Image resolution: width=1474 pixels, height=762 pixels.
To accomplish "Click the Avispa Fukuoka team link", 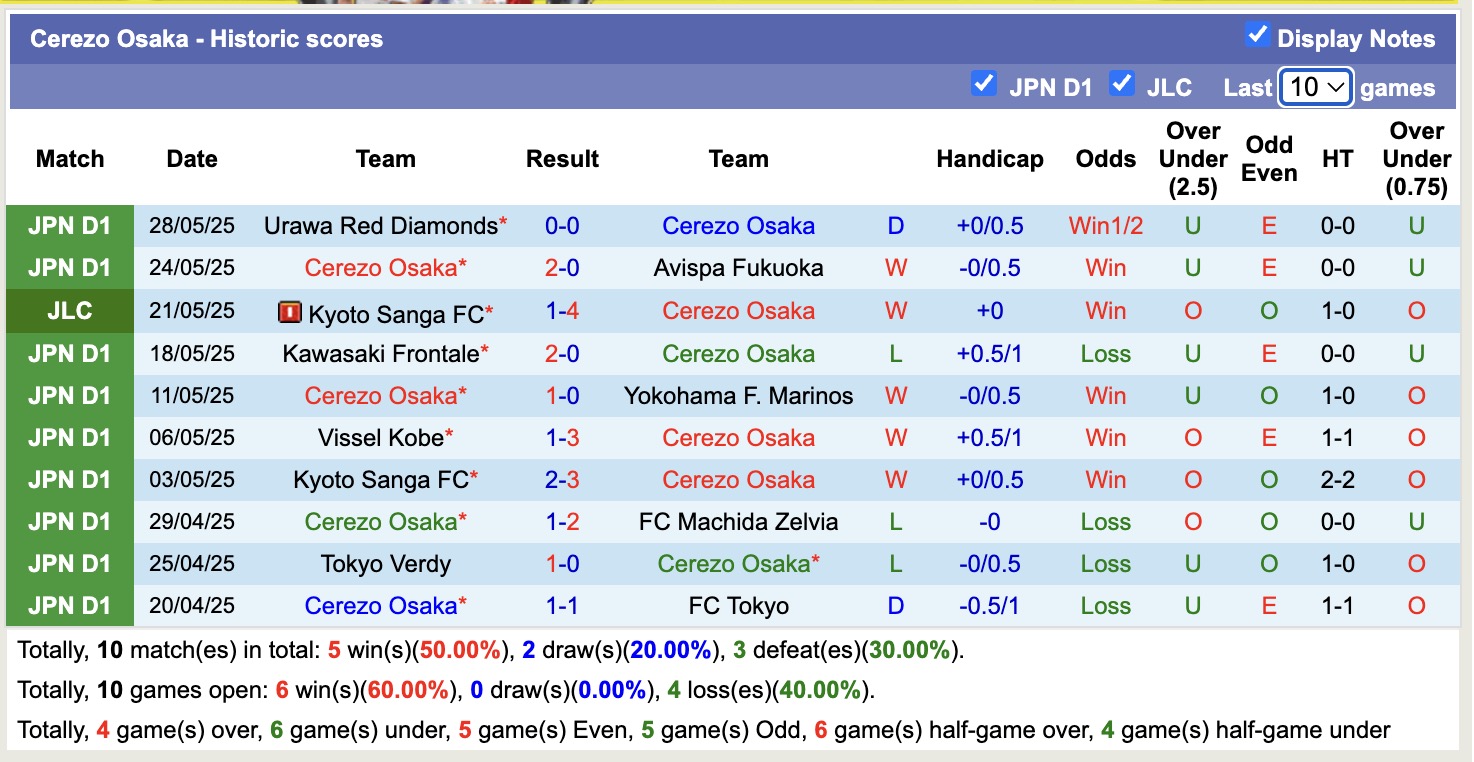I will tap(739, 268).
